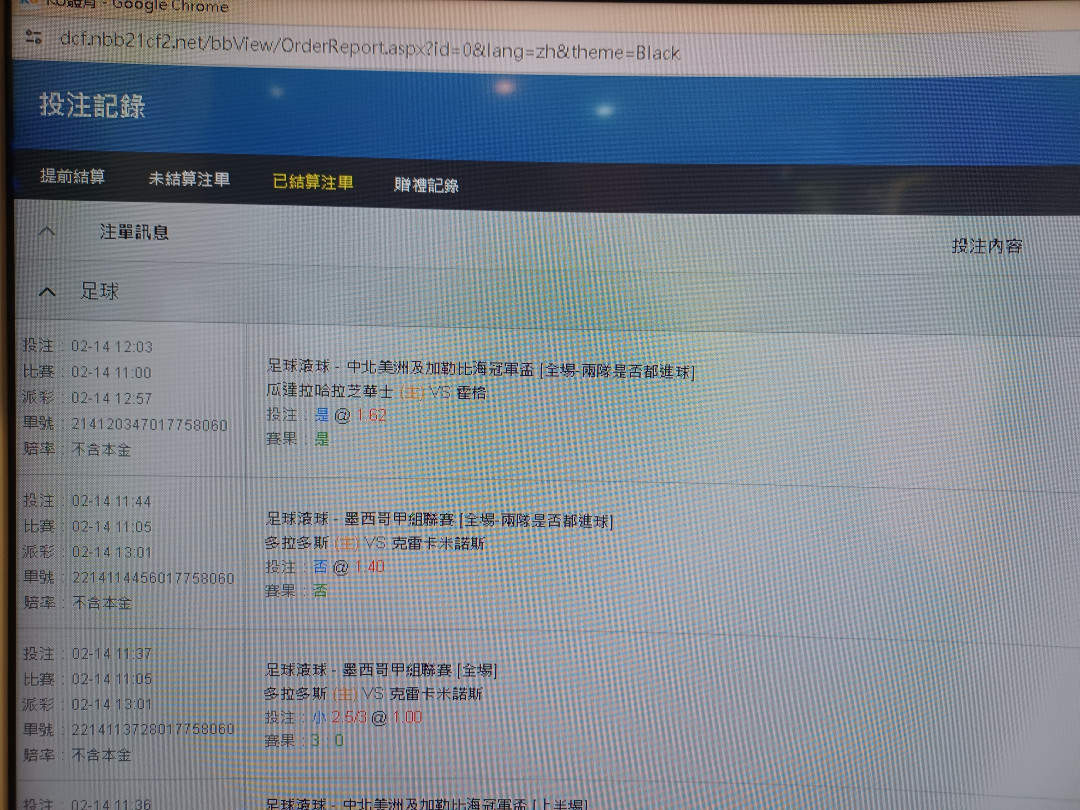Click the browser URL address field
This screenshot has height=810, width=1080.
tap(370, 47)
